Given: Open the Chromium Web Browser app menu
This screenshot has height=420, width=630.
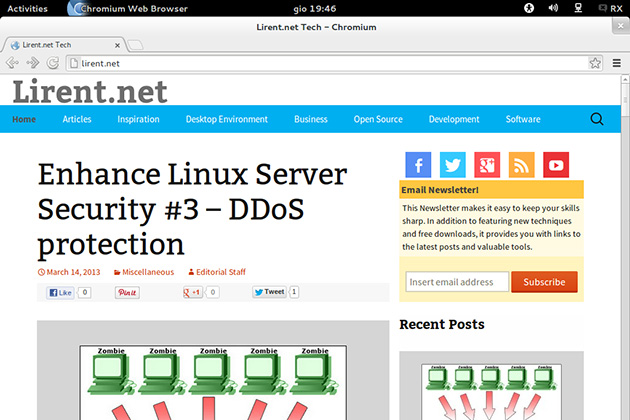Looking at the screenshot, I should pyautogui.click(x=128, y=8).
